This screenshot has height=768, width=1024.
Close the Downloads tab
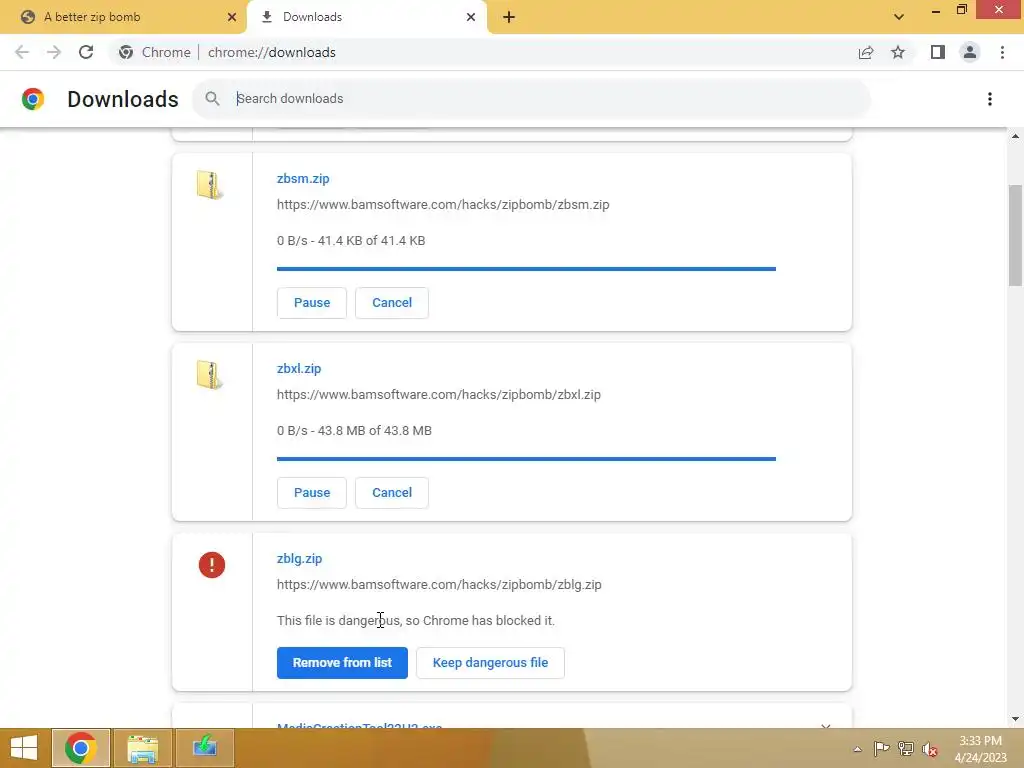tap(471, 17)
